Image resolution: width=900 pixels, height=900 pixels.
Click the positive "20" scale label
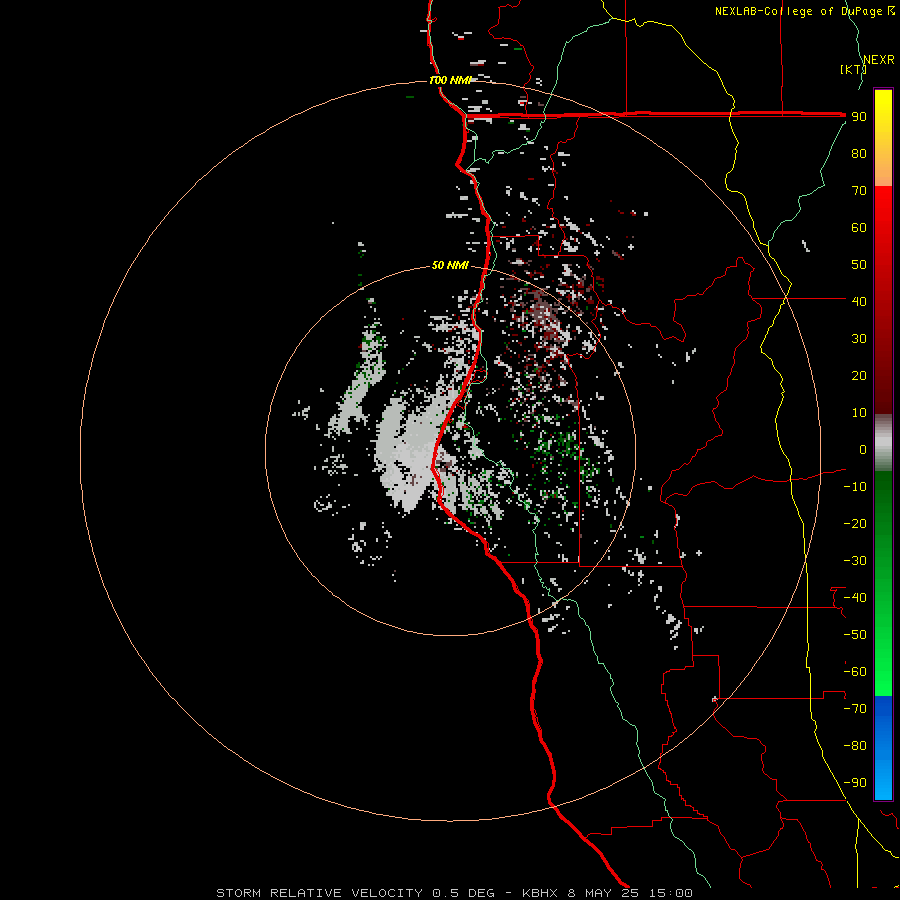pos(859,375)
